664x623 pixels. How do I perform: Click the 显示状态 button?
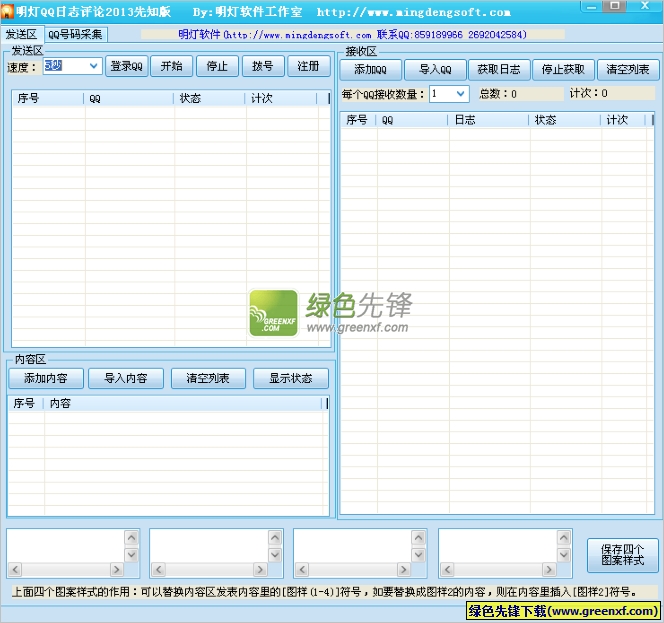coord(290,378)
